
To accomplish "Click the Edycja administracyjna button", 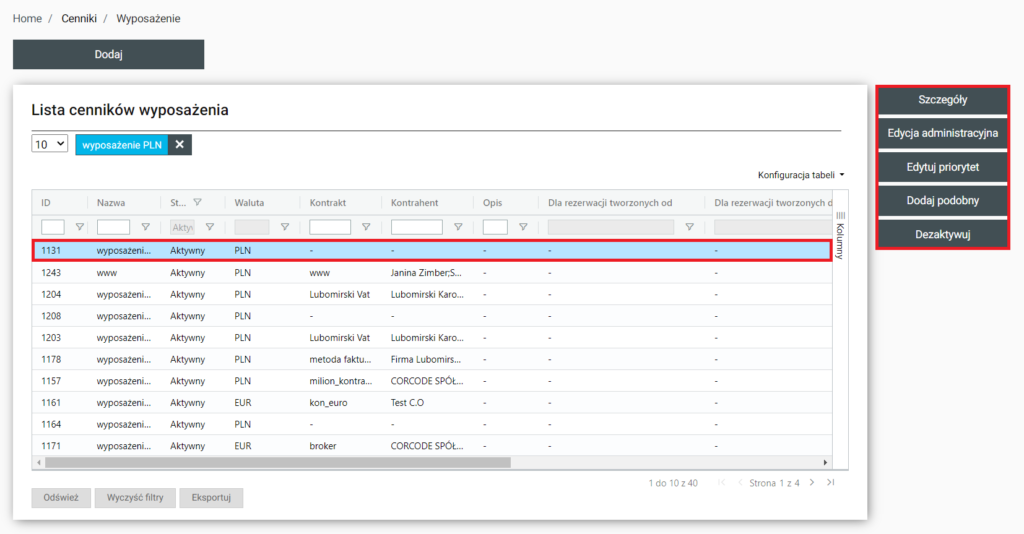I will [942, 133].
